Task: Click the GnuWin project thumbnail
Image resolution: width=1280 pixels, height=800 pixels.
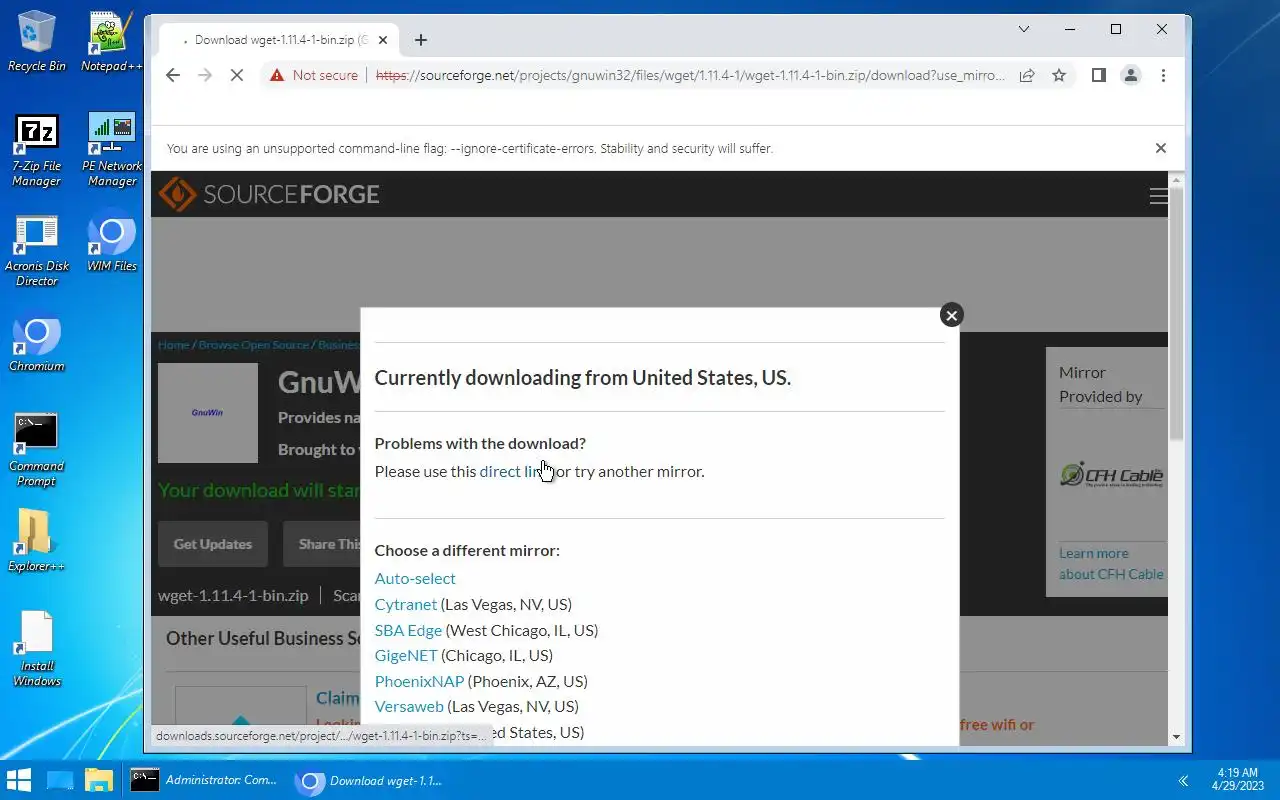Action: 208,412
